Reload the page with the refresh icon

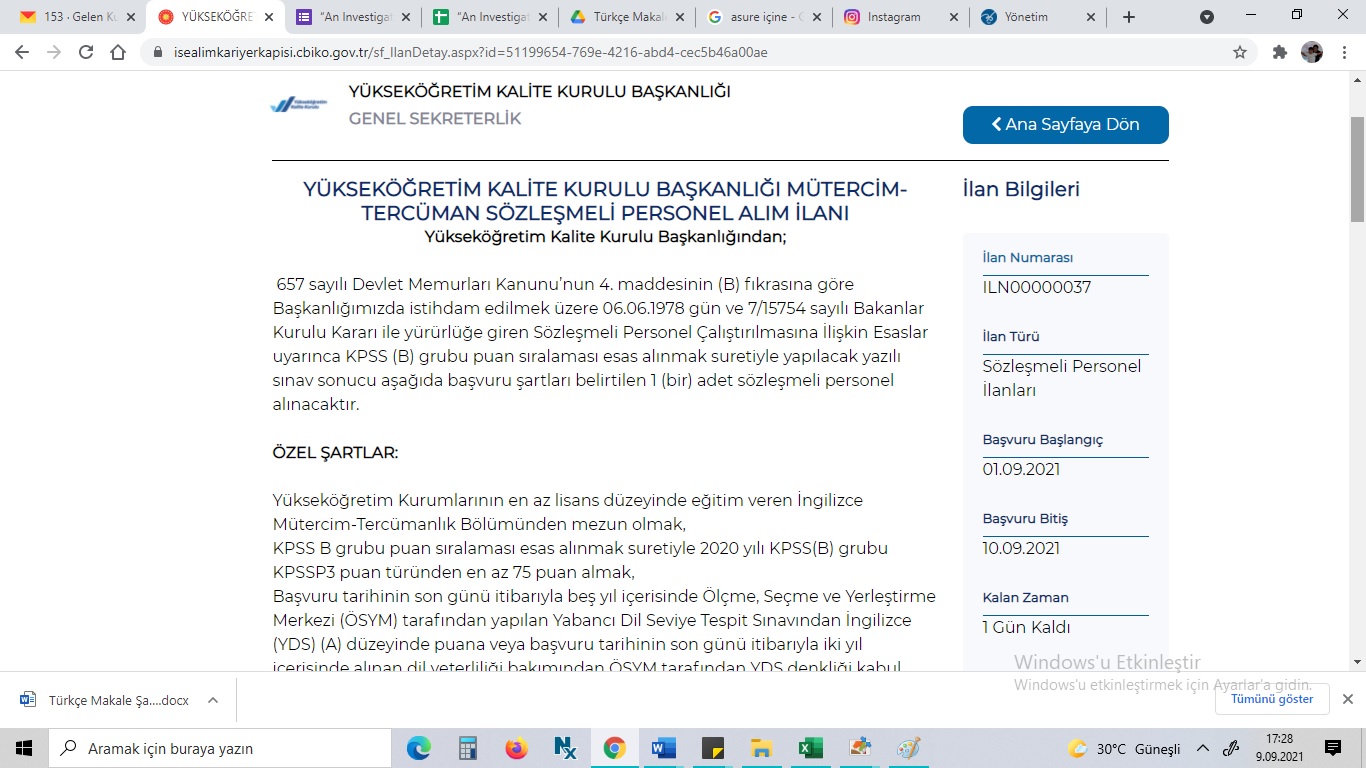pyautogui.click(x=86, y=52)
